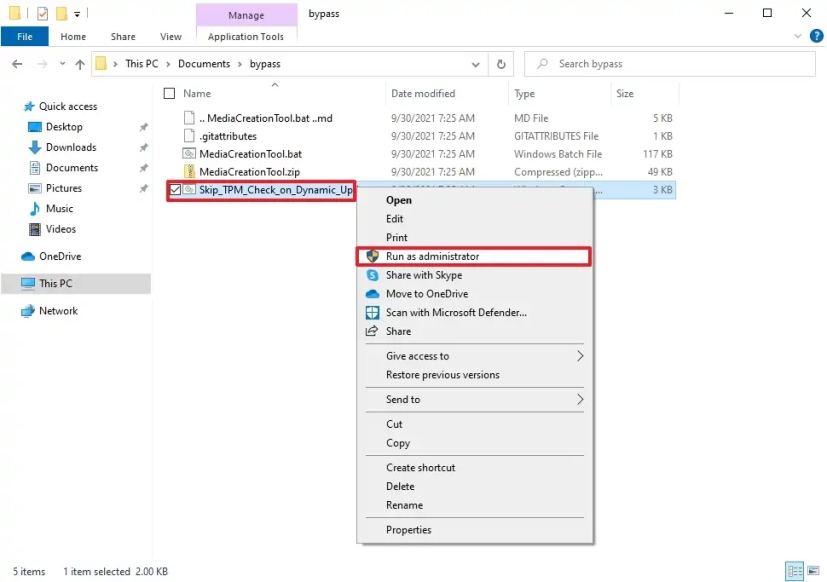827x582 pixels.
Task: Click the OneDrive cloud icon in context menu
Action: [x=372, y=294]
